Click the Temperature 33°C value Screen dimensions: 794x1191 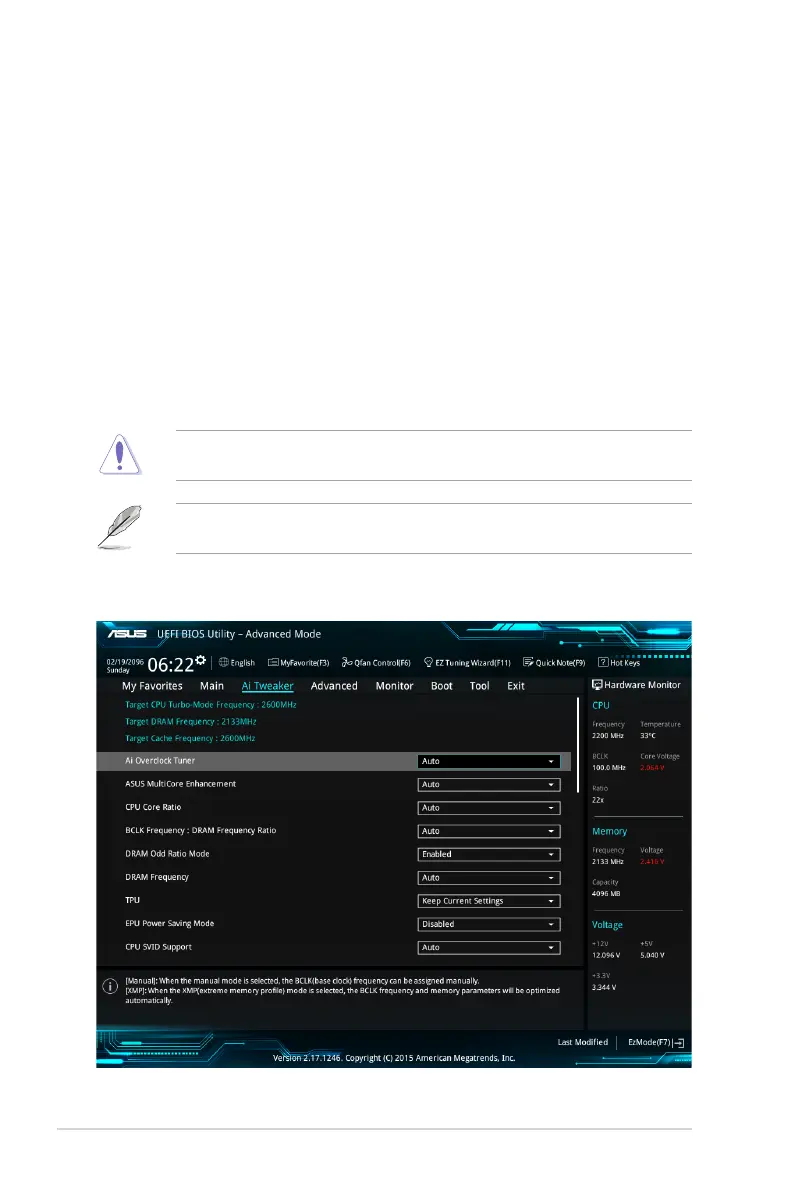(x=648, y=736)
